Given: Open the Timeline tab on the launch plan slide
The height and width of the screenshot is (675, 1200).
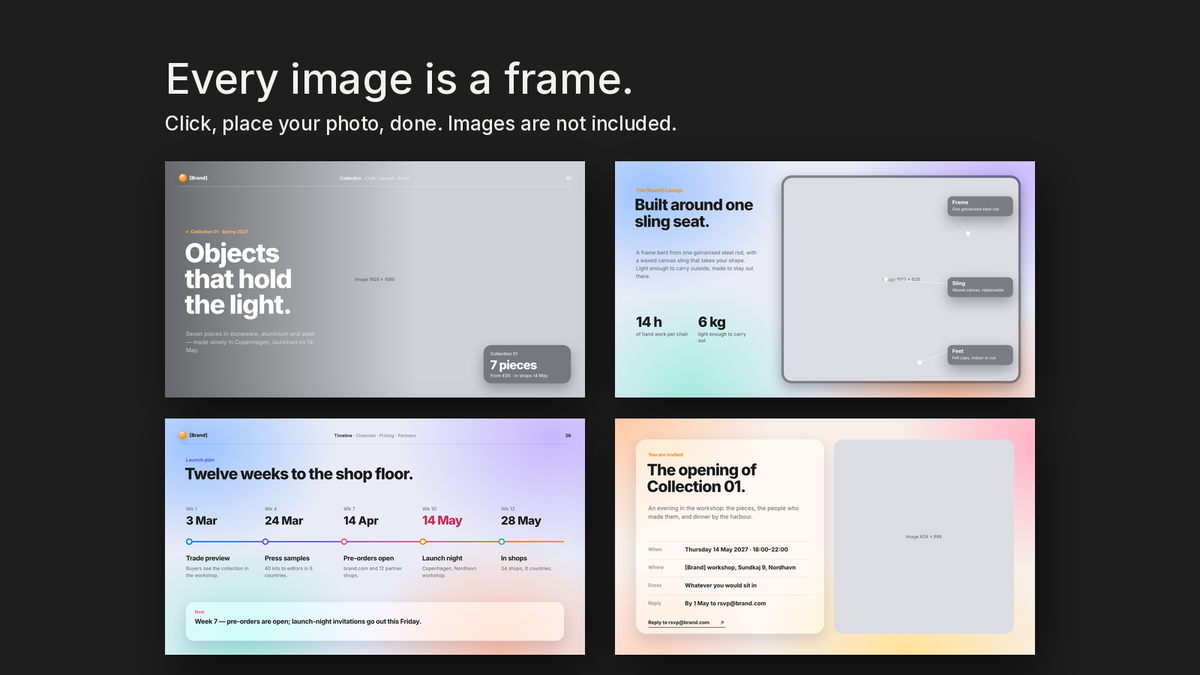Looking at the screenshot, I should (343, 435).
